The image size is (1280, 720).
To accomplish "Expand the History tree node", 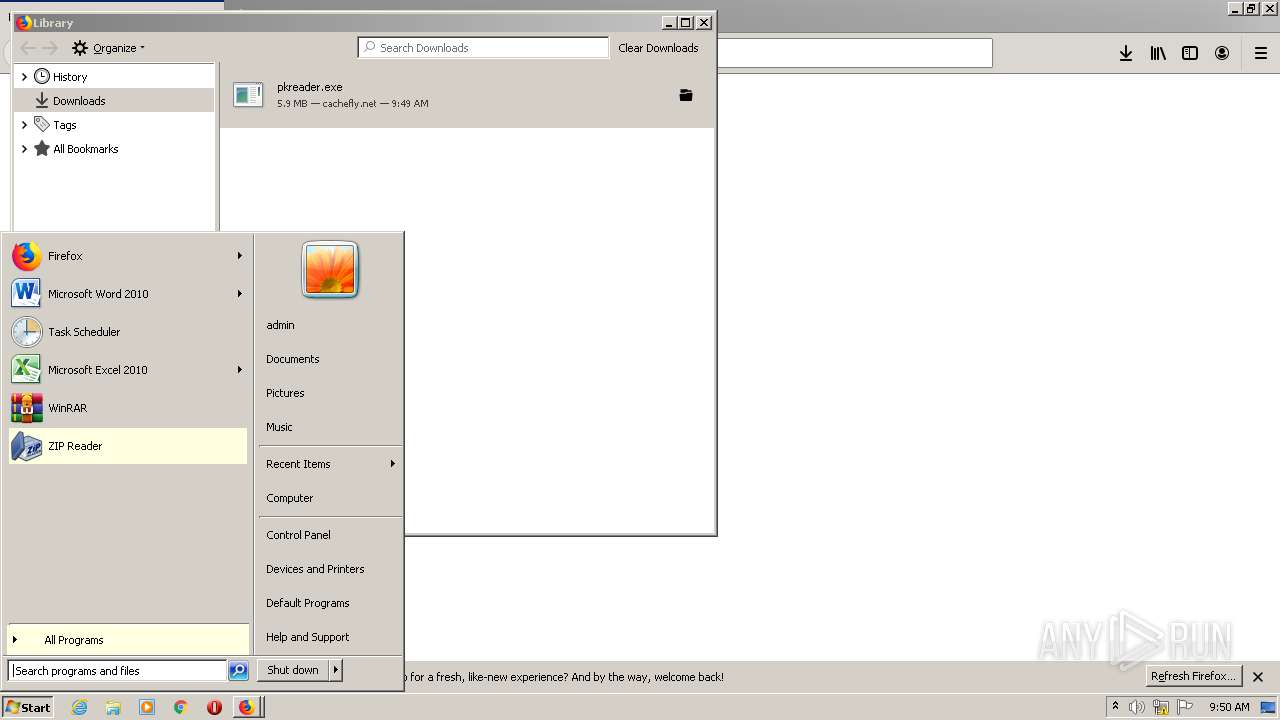I will (x=24, y=77).
